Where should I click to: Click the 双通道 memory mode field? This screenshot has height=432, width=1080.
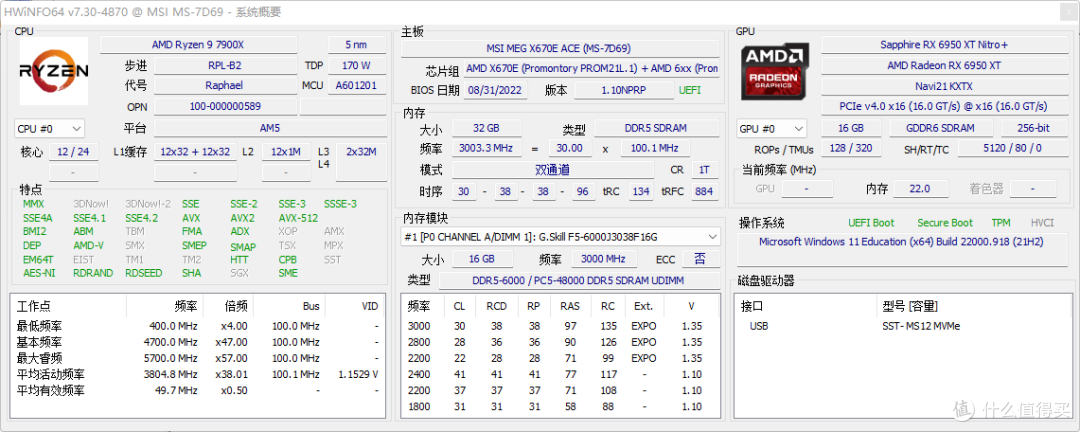tap(552, 169)
